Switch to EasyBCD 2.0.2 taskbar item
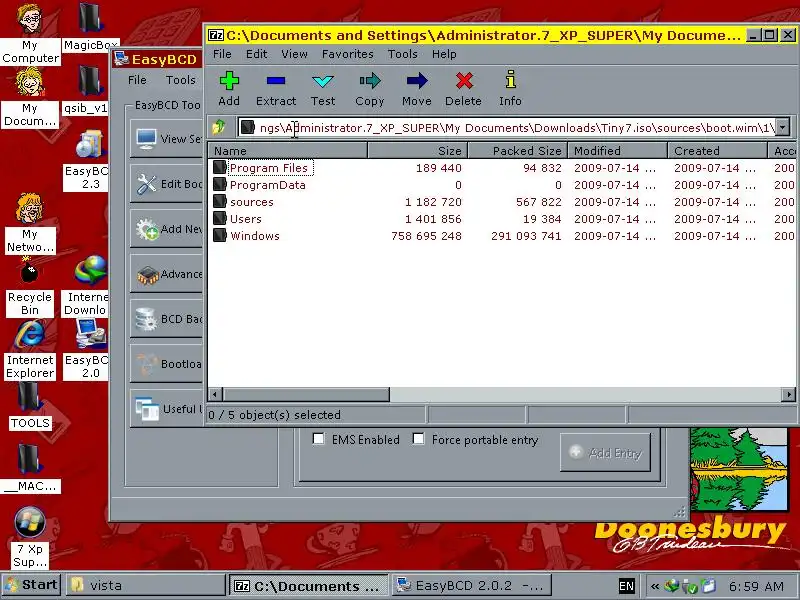This screenshot has height=600, width=800. pos(472,585)
